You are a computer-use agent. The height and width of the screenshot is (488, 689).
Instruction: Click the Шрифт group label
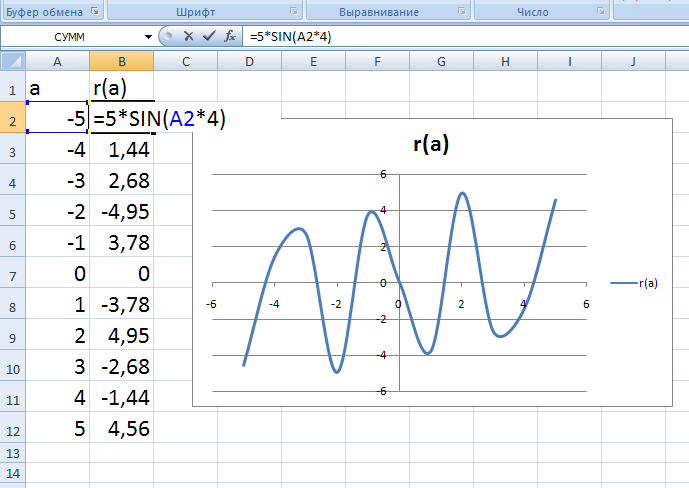[x=196, y=12]
